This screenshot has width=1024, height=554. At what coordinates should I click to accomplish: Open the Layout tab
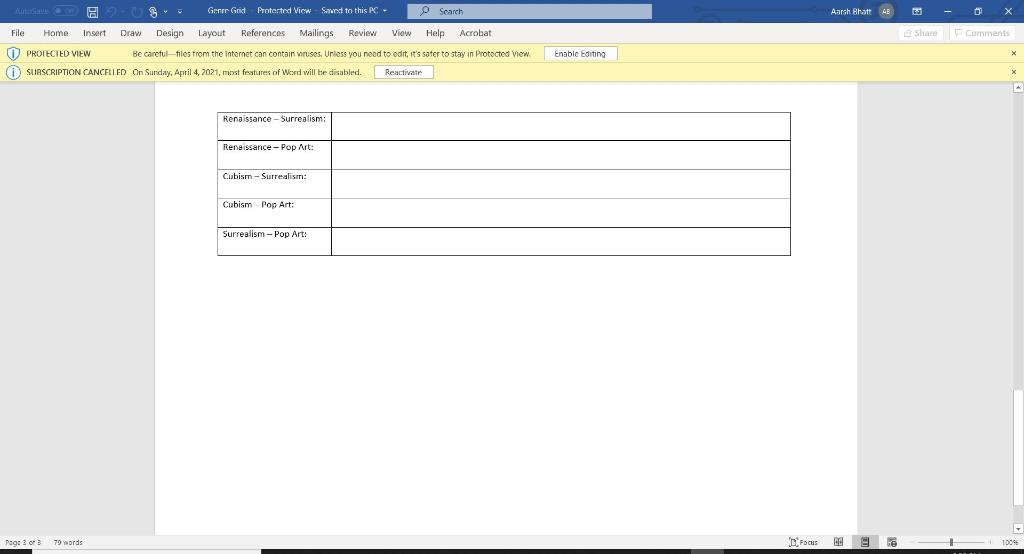tap(212, 33)
